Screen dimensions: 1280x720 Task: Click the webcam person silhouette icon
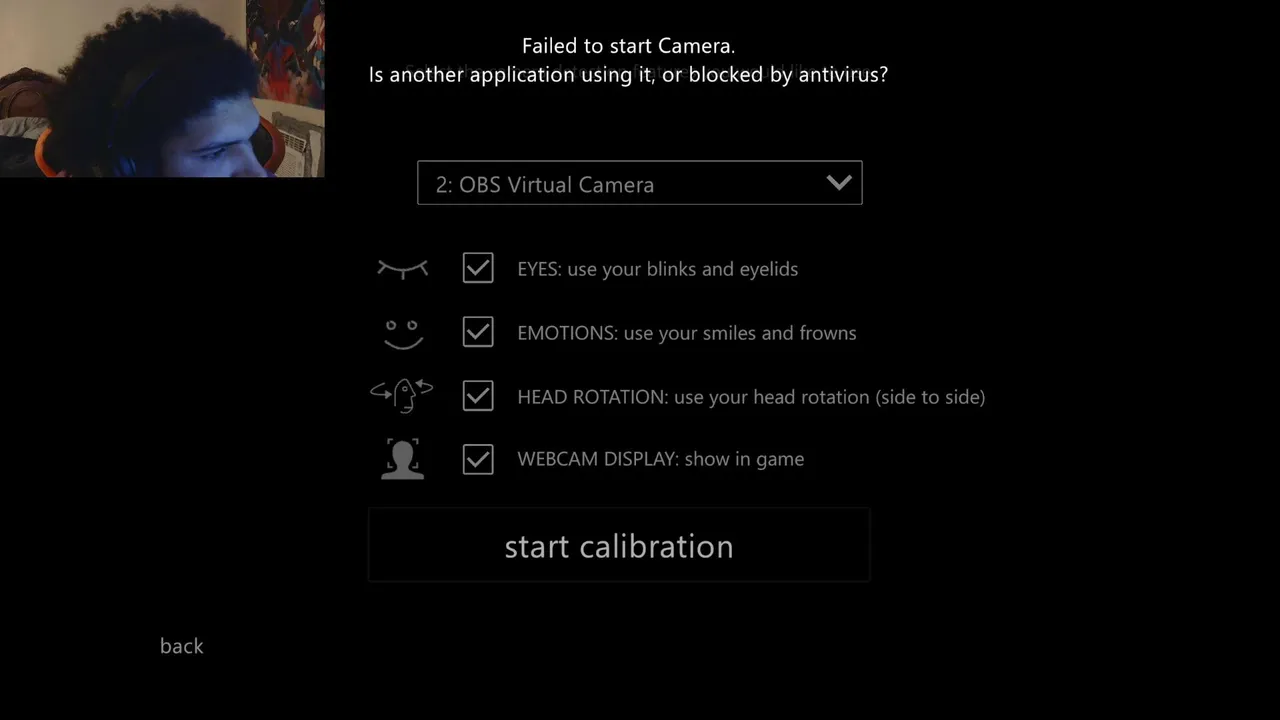click(x=402, y=459)
